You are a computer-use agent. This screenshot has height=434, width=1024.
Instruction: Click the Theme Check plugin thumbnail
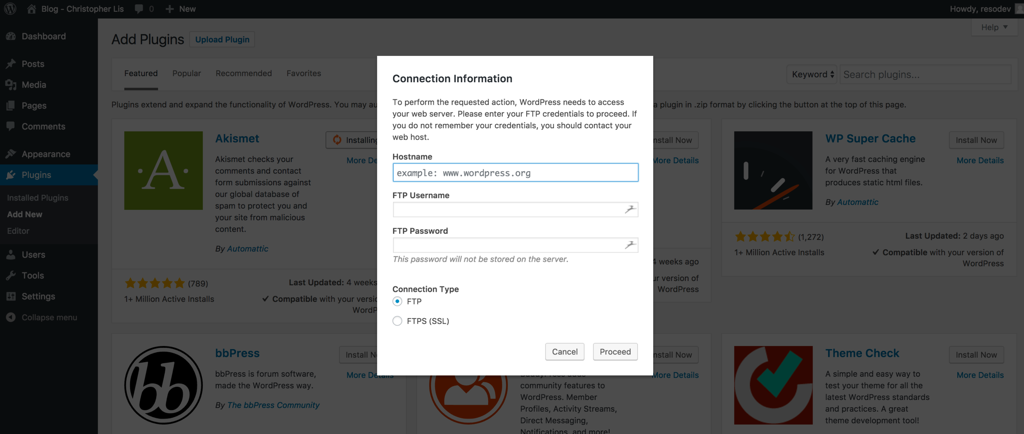point(773,385)
